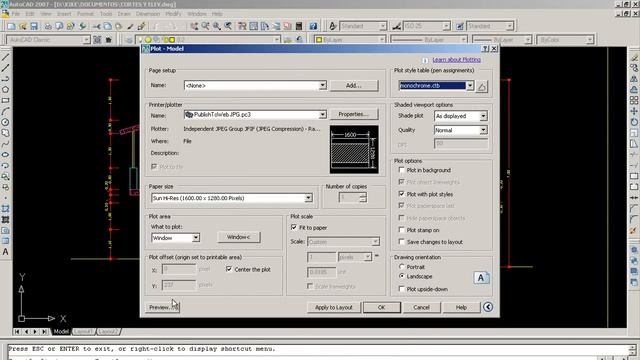Open Paper size dropdown
Screen dimensions: 640x360
(309, 198)
